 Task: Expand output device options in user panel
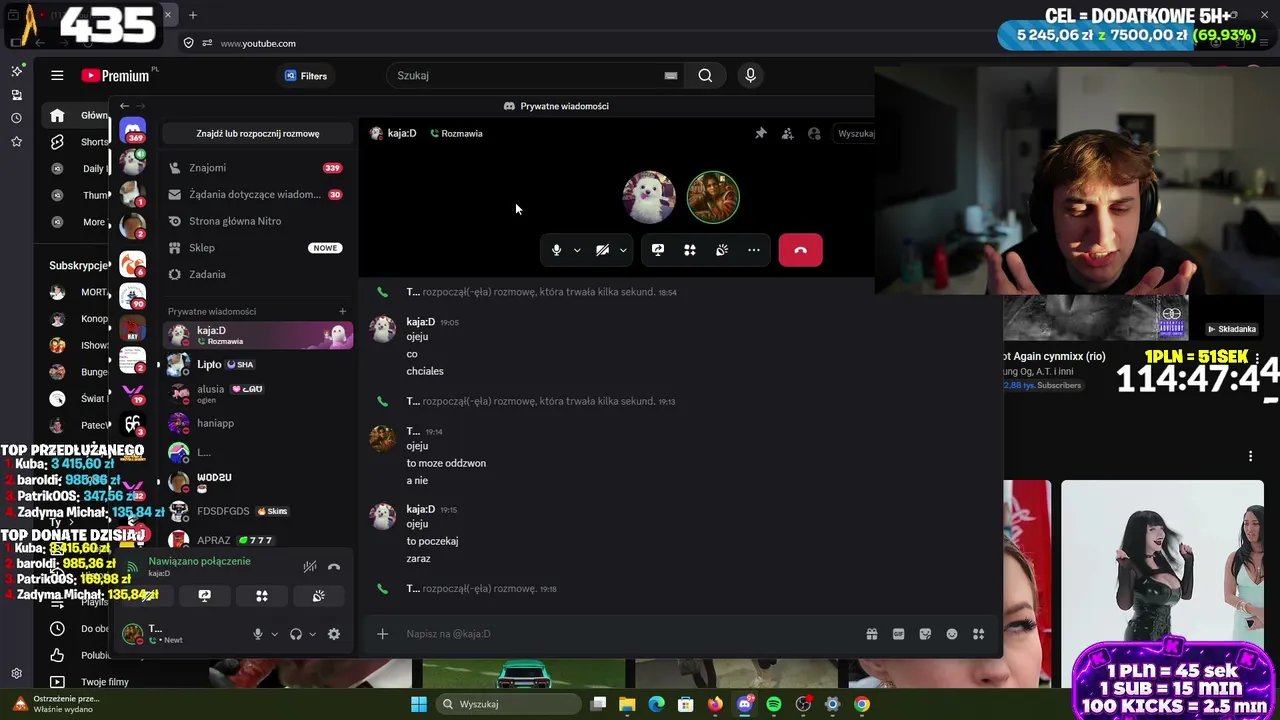point(312,634)
